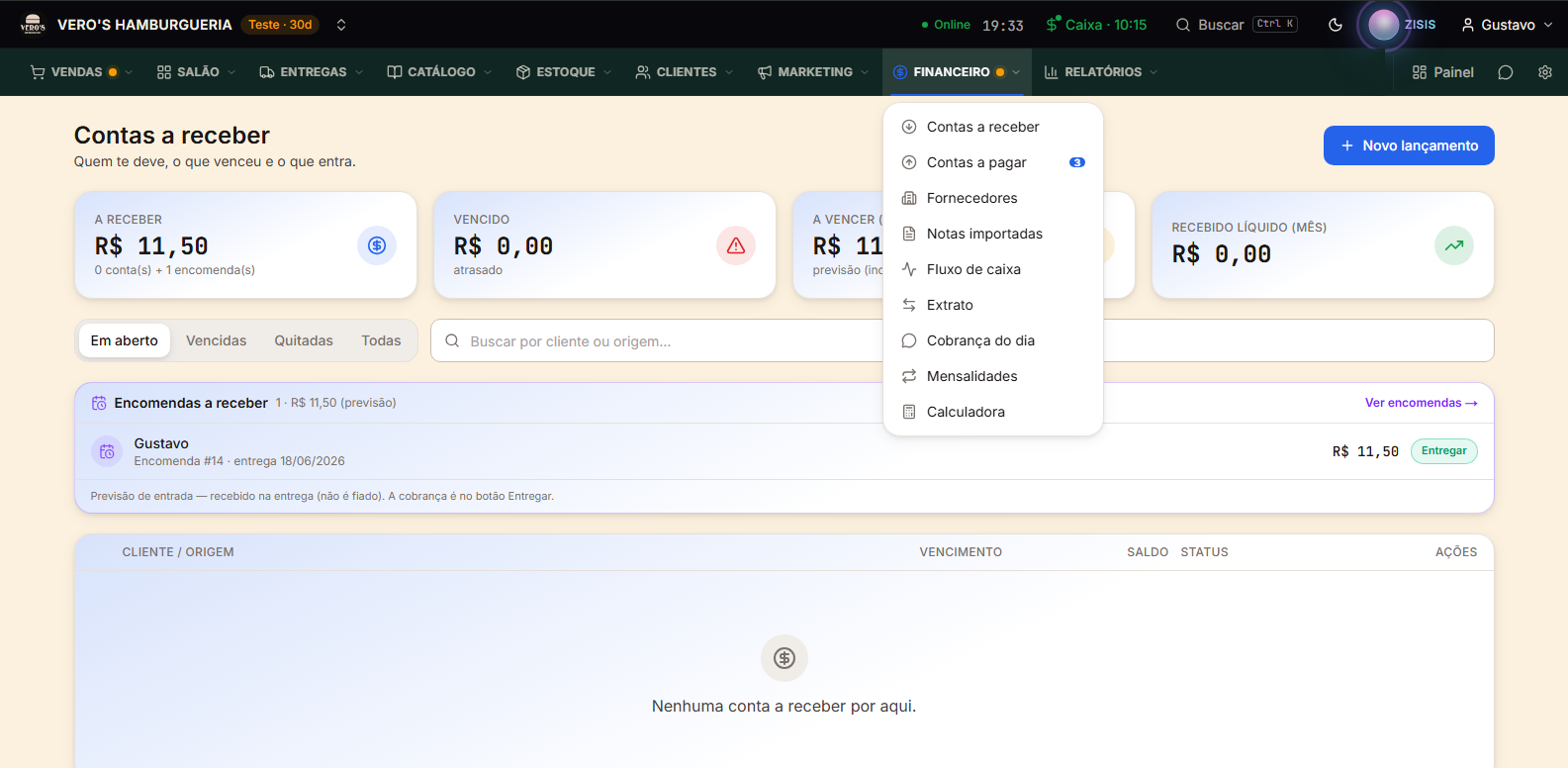
Task: Open the Gustavo user account dropdown
Action: click(1507, 25)
